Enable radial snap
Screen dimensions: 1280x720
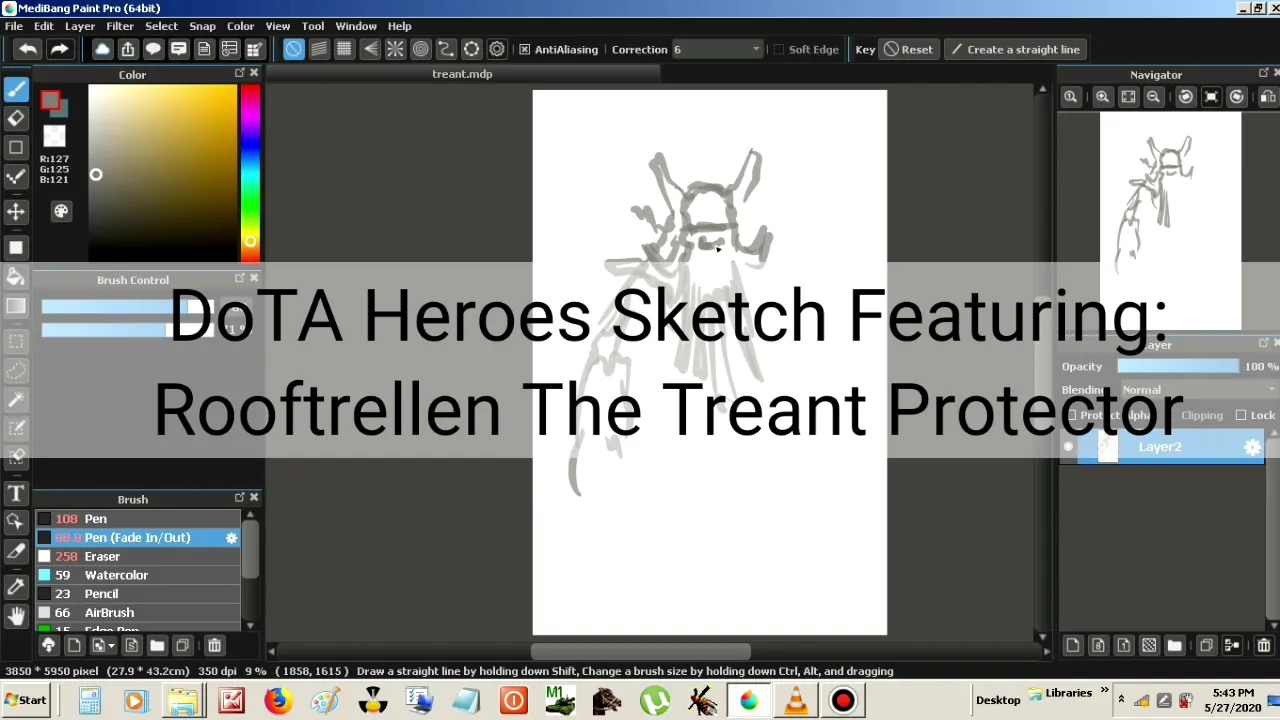[x=395, y=49]
